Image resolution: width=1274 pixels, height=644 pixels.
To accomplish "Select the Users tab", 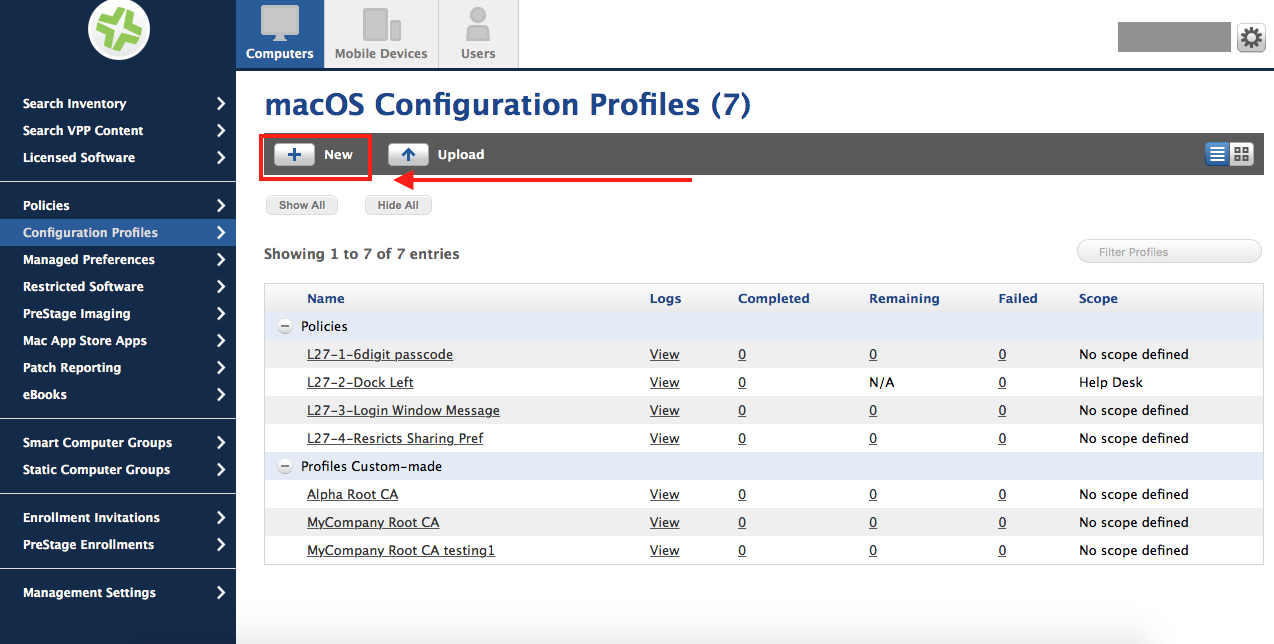I will tap(478, 34).
